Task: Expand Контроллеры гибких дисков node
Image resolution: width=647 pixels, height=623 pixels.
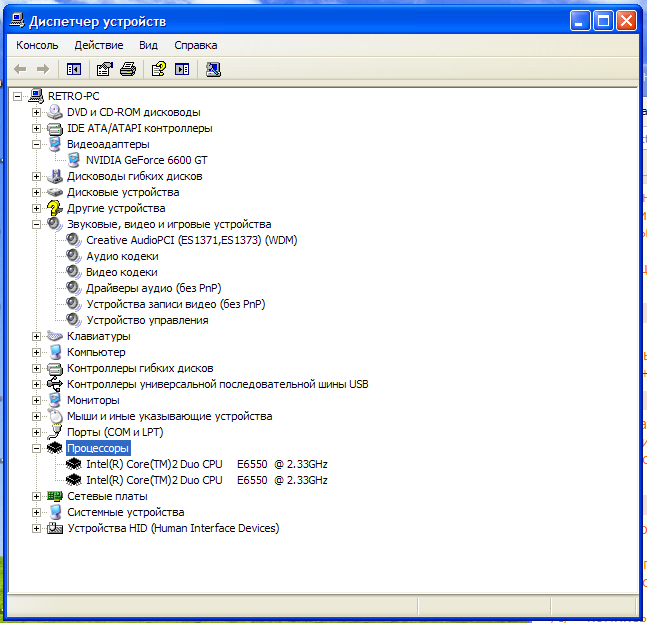Action: (x=36, y=368)
